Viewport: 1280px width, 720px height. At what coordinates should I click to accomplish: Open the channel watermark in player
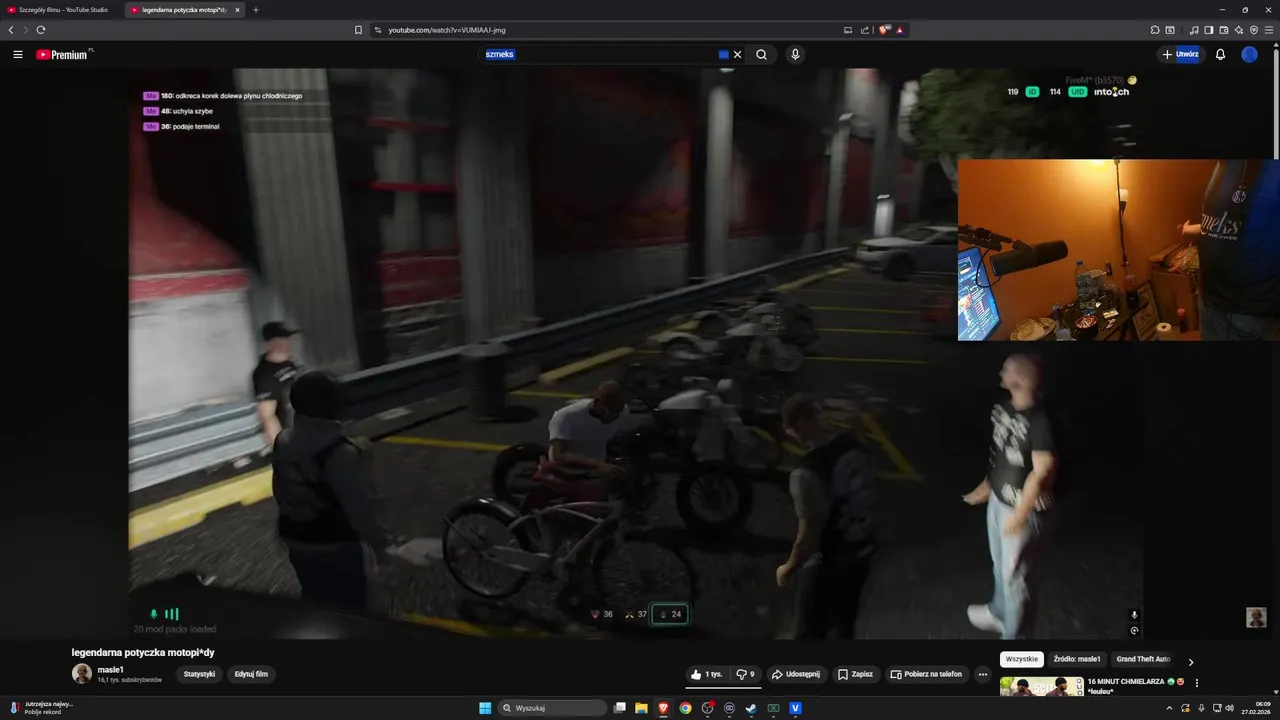click(1256, 617)
